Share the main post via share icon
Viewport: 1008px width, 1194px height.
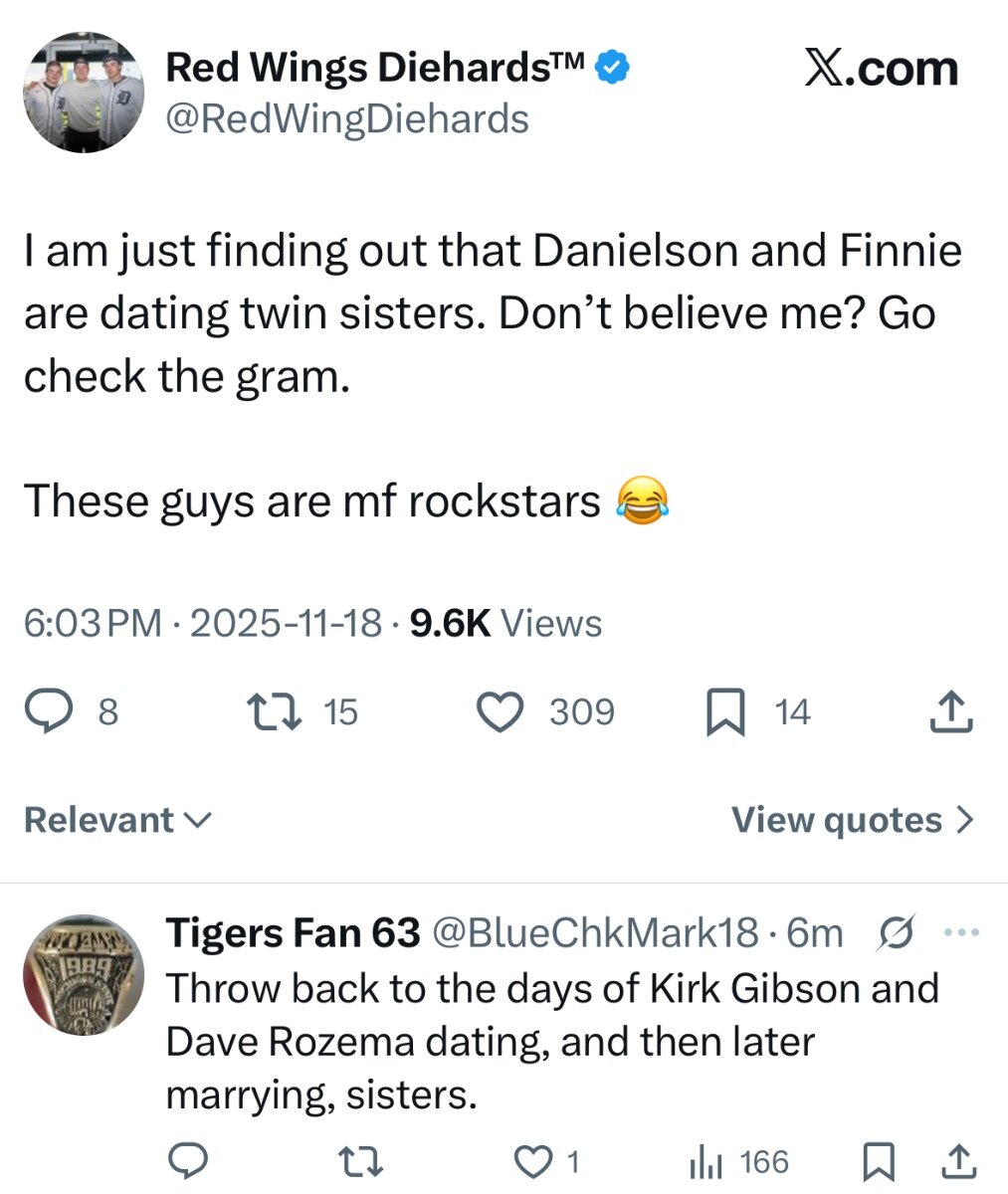(x=950, y=711)
